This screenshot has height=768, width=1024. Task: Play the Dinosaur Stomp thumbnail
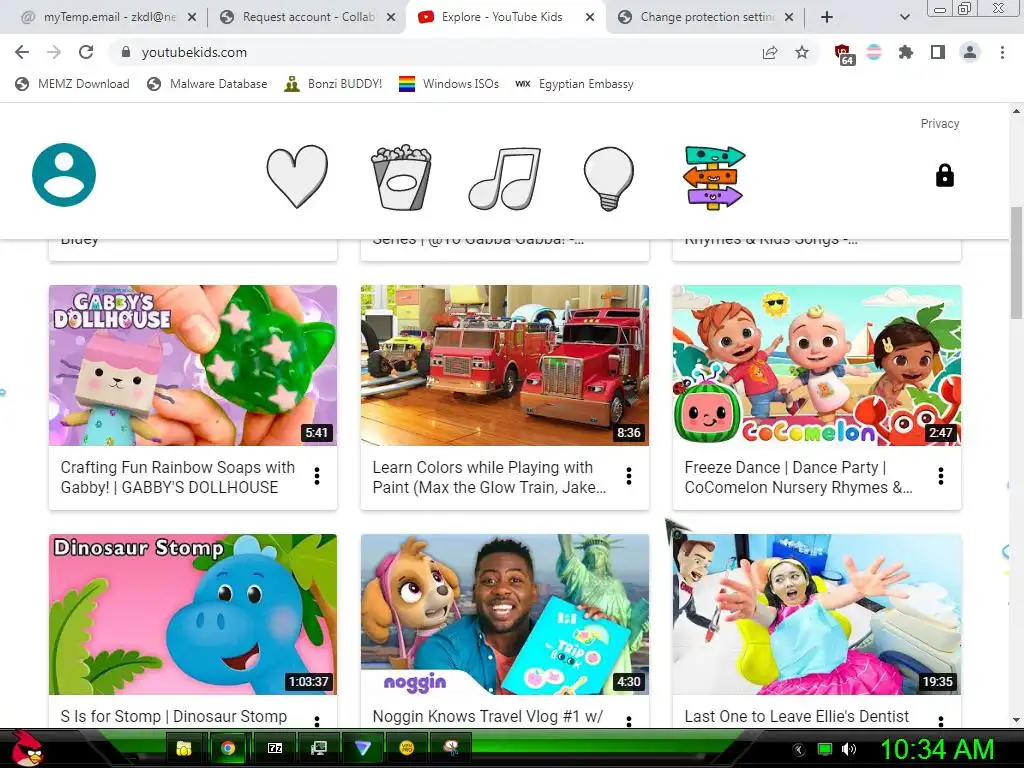click(x=193, y=615)
